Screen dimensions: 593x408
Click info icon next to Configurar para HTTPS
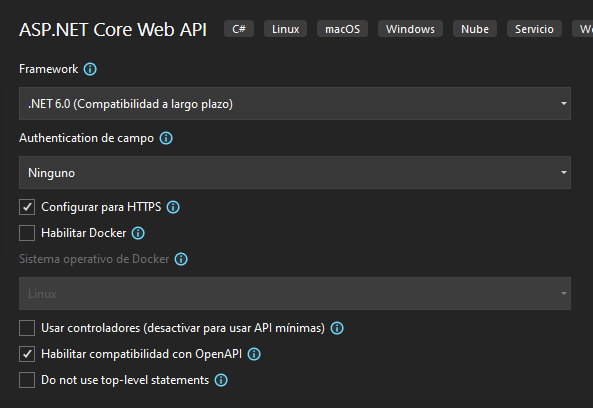[x=173, y=207]
